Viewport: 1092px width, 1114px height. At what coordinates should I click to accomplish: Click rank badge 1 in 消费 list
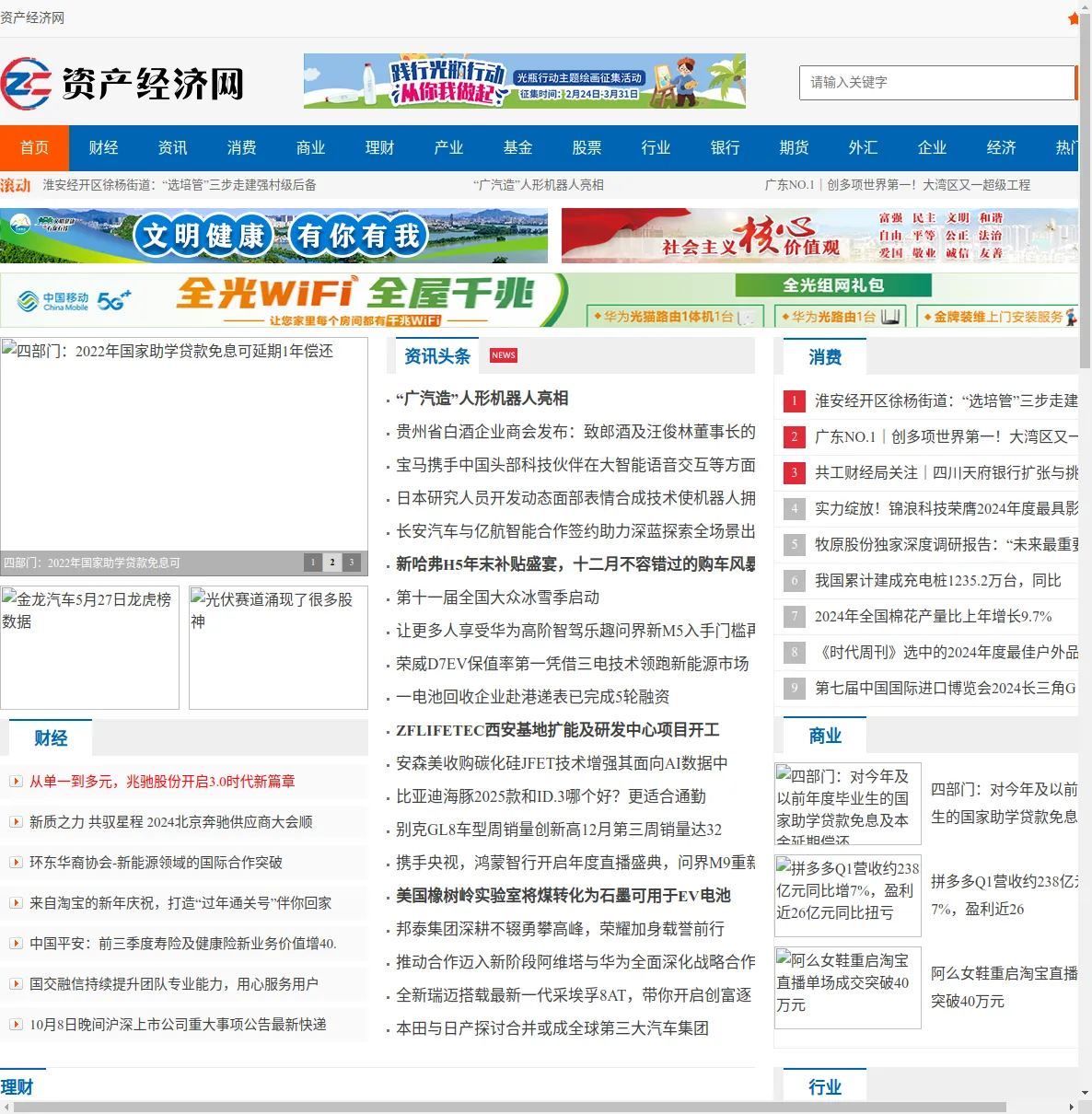pyautogui.click(x=794, y=401)
